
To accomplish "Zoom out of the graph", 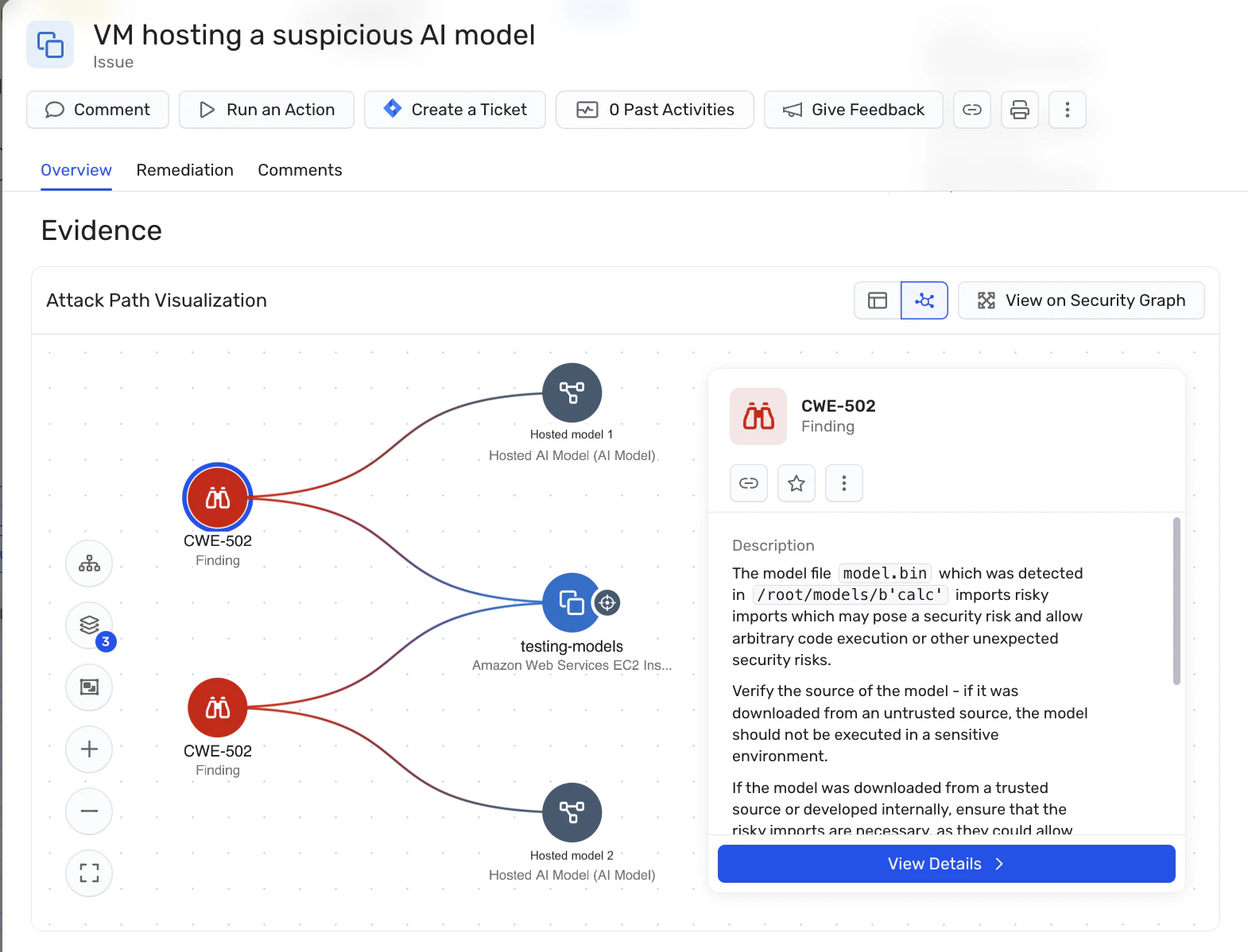I will 89,811.
